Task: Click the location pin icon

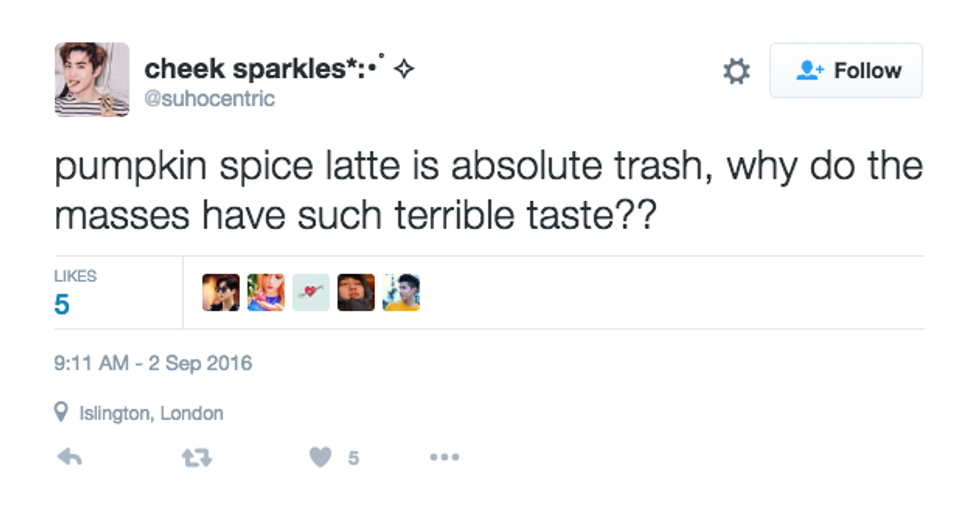Action: click(x=62, y=412)
